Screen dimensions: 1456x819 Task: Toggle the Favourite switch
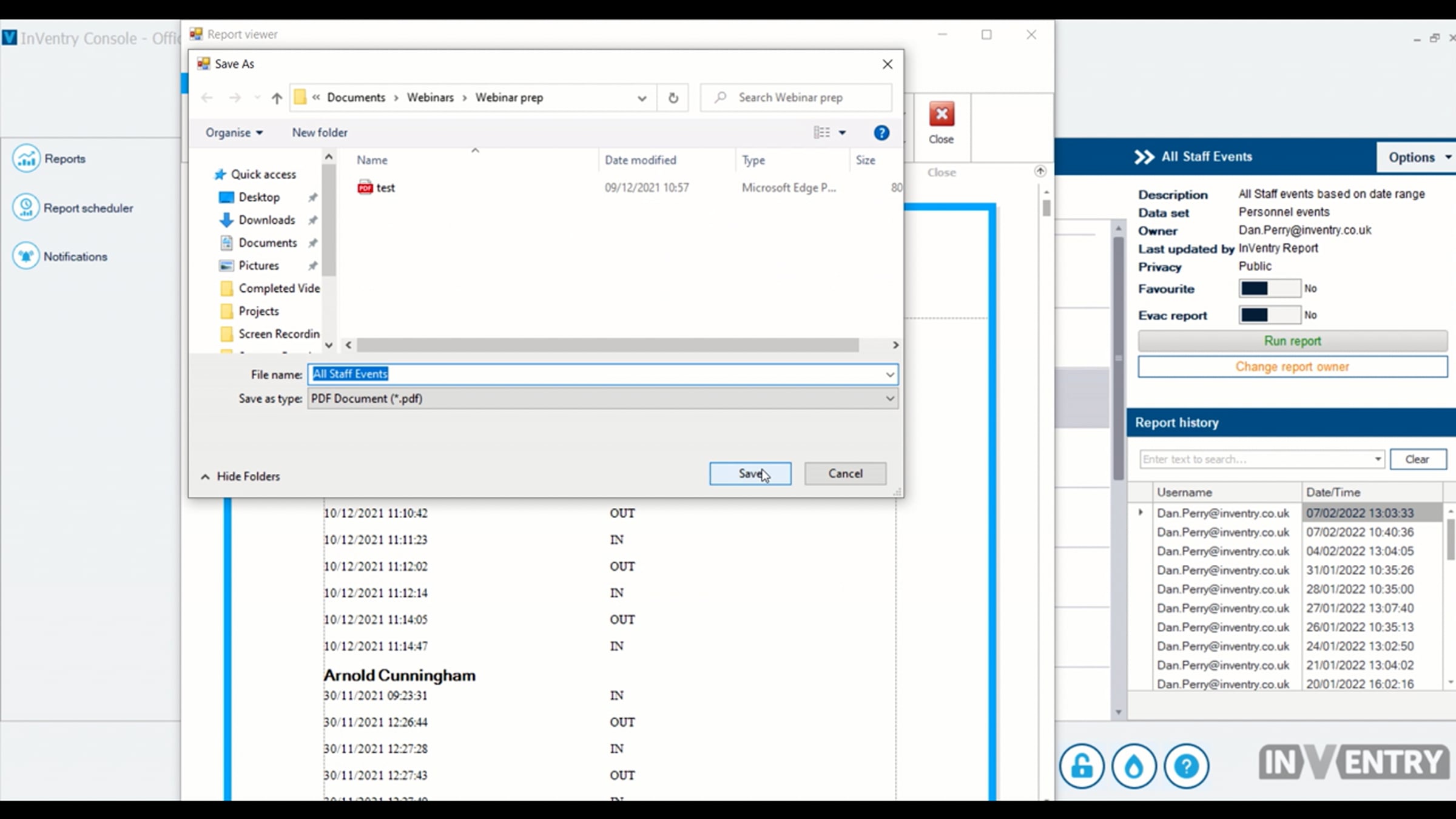[1269, 288]
